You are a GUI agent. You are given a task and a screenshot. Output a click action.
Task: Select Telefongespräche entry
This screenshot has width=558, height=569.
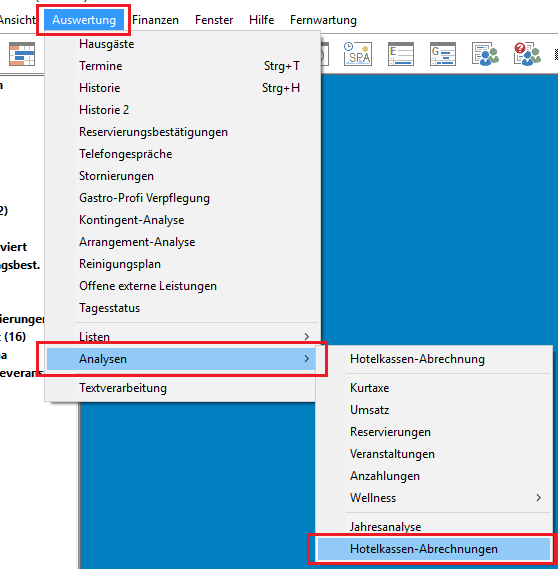(x=182, y=154)
